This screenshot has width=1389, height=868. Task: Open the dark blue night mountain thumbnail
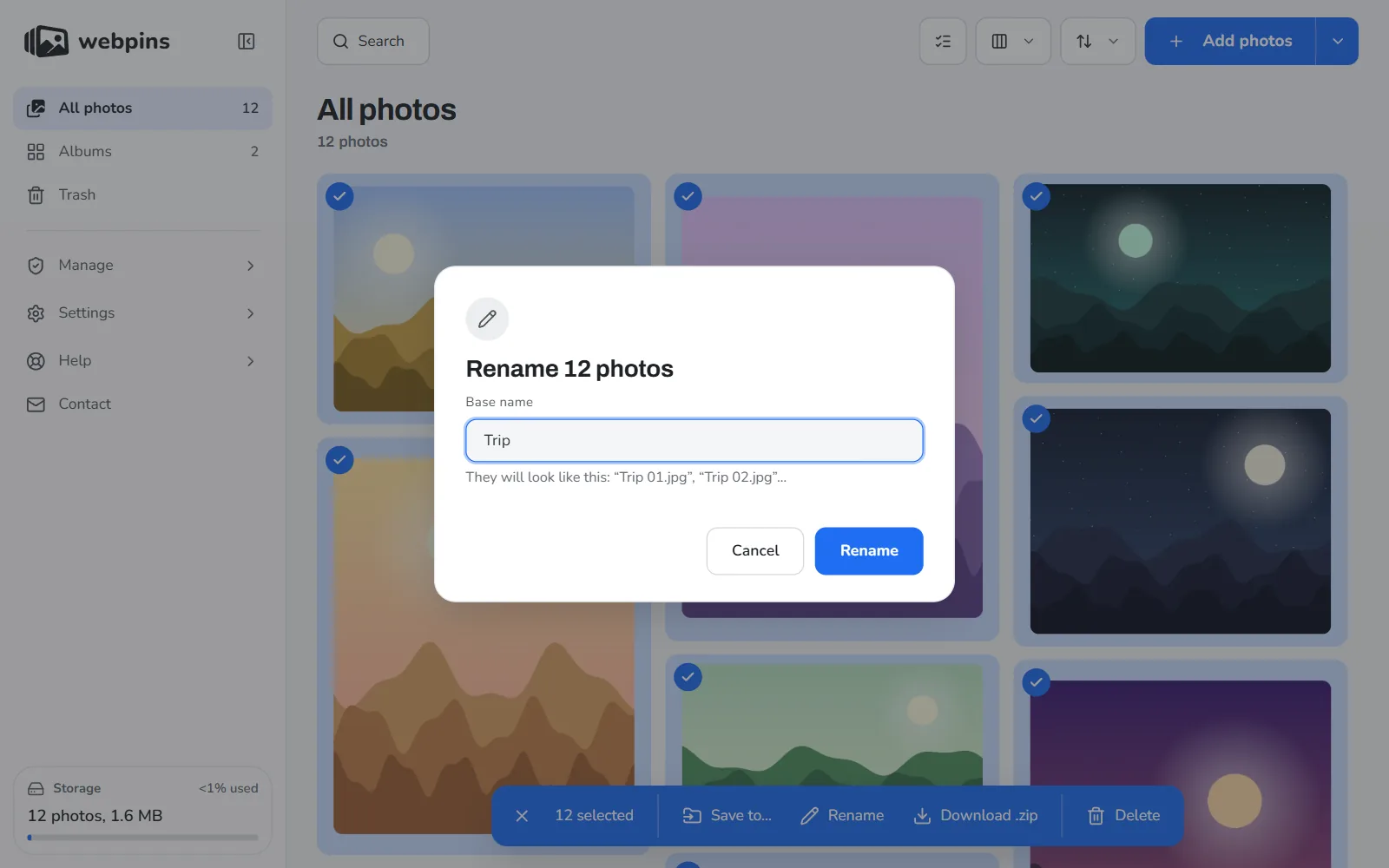(x=1180, y=521)
